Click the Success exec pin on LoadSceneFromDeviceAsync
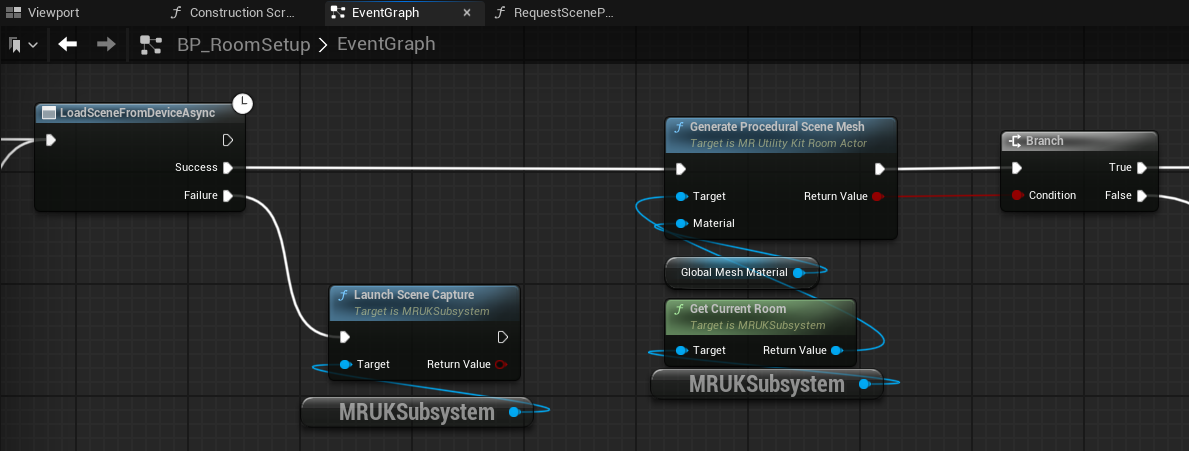The image size is (1189, 451). click(228, 168)
